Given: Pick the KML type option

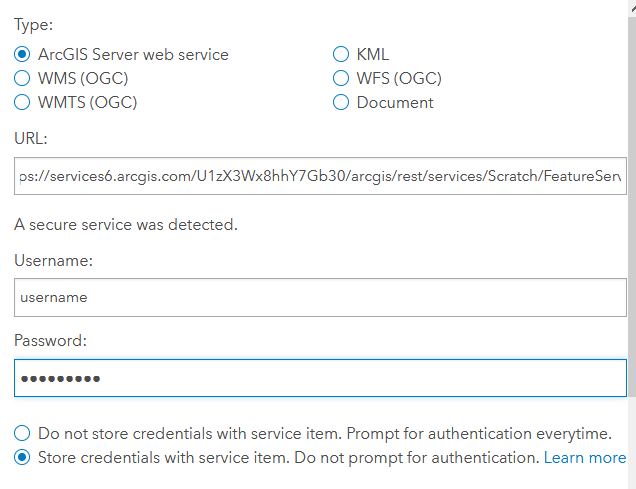Looking at the screenshot, I should point(341,54).
